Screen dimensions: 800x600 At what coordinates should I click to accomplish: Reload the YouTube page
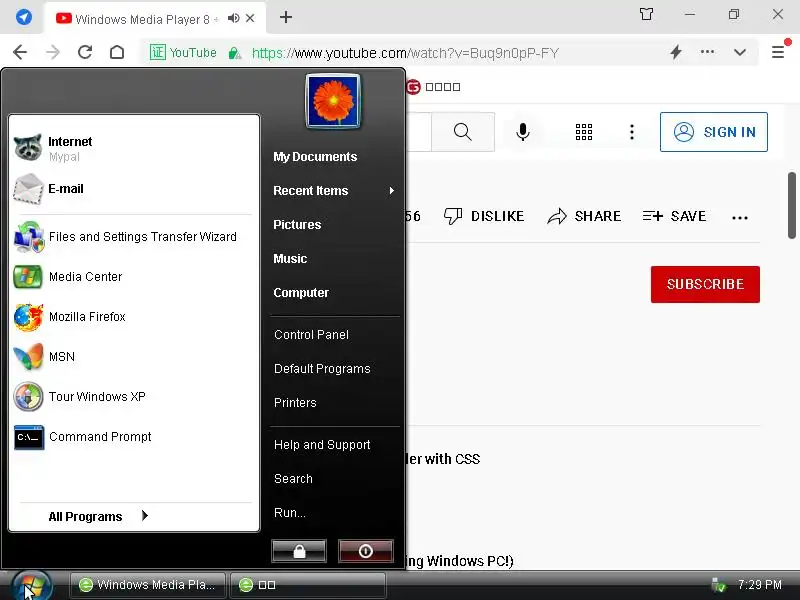[x=85, y=52]
